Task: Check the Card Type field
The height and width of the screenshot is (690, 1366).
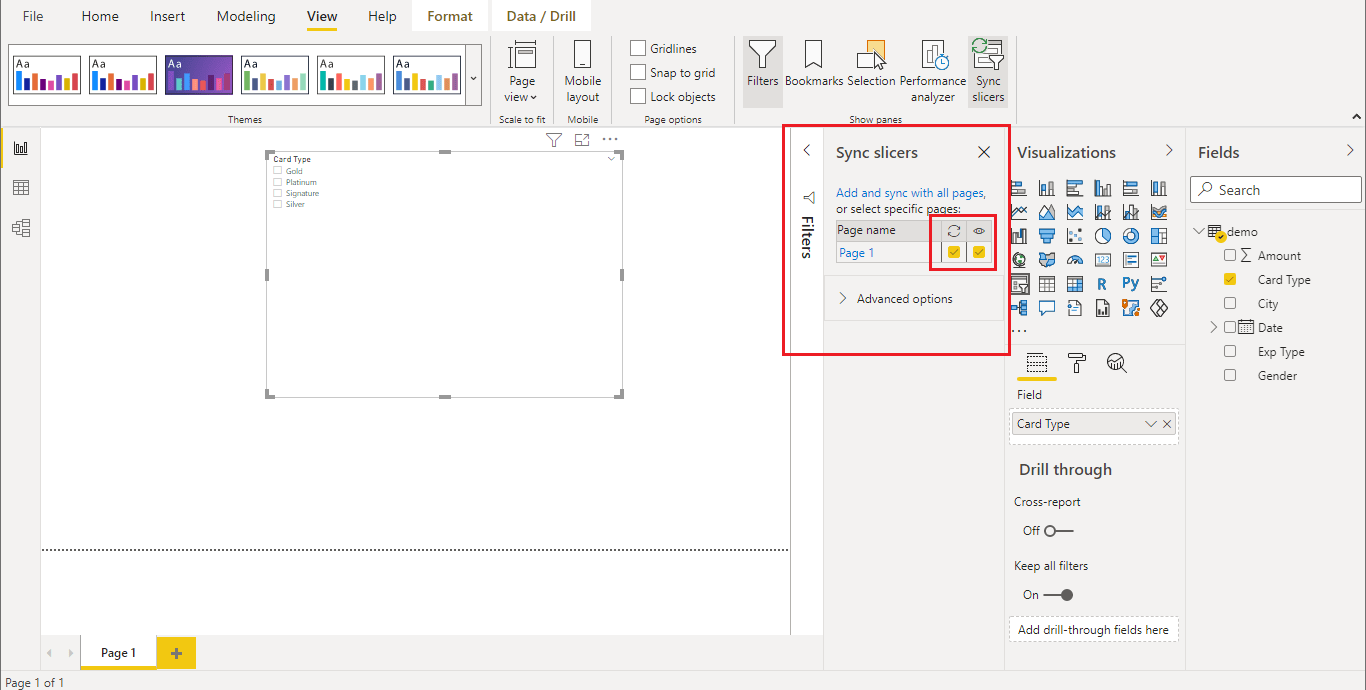Action: [x=1229, y=279]
